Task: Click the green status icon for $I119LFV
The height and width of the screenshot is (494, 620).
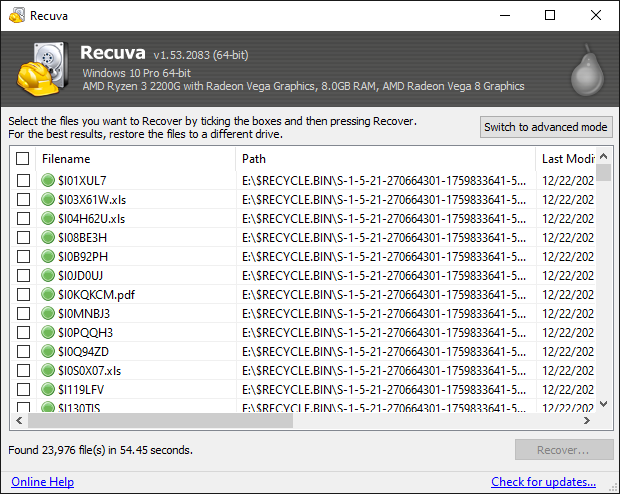Action: point(48,389)
